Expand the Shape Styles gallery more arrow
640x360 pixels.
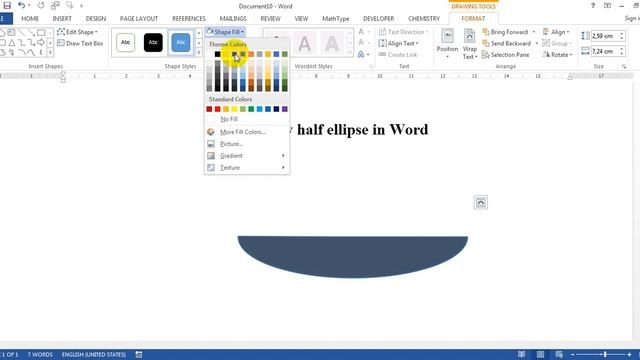click(x=199, y=53)
